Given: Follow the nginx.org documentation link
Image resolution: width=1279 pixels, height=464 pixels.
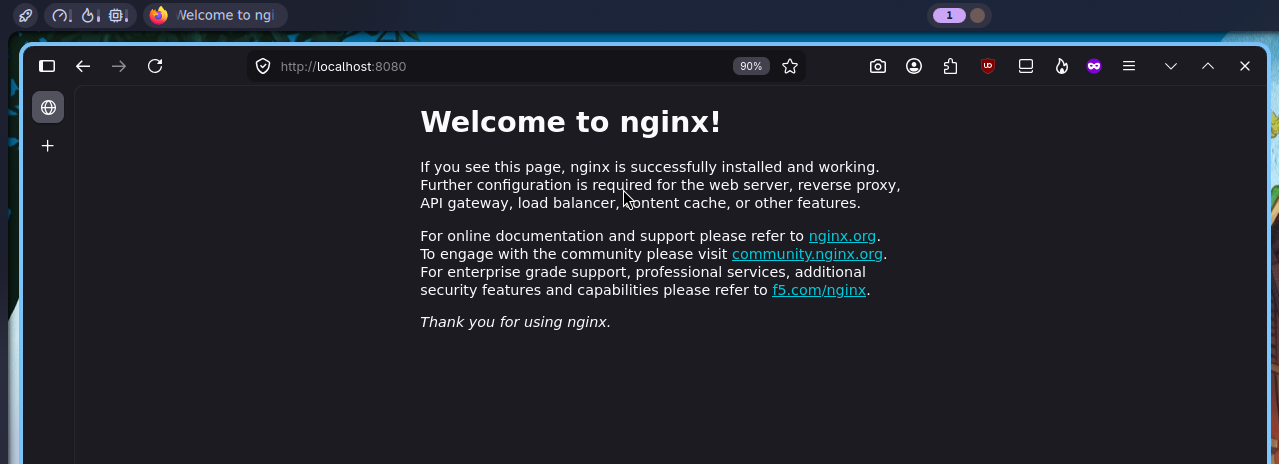Looking at the screenshot, I should 842,236.
